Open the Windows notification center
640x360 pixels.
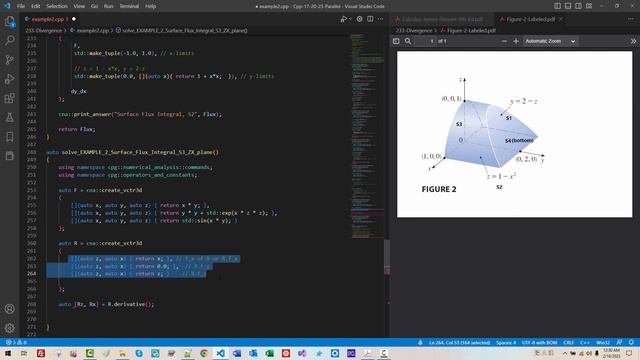click(629, 353)
